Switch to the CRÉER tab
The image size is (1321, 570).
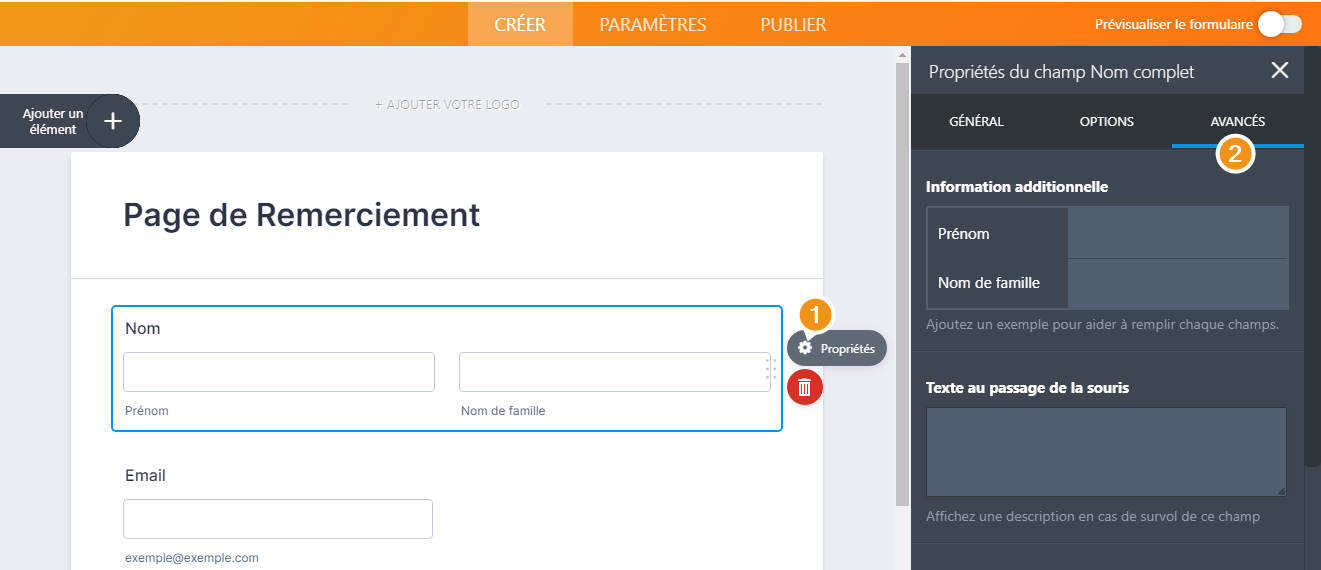tap(520, 24)
